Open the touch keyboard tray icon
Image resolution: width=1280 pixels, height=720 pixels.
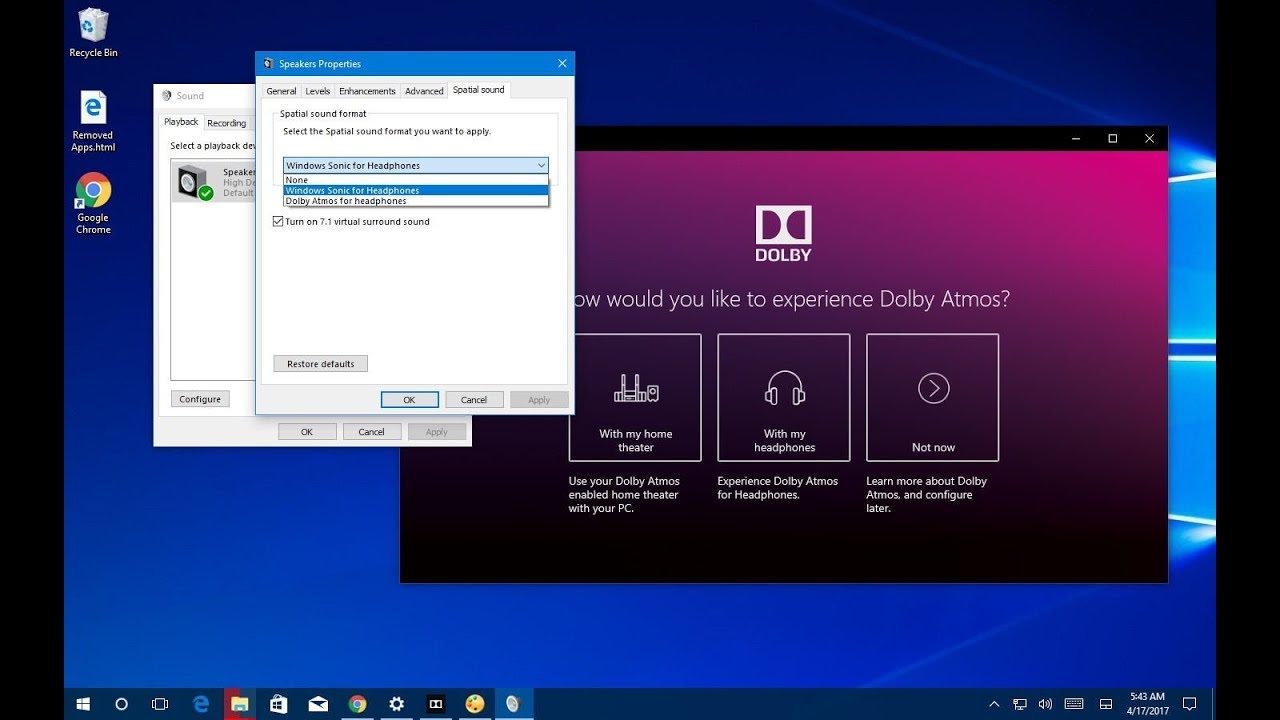click(x=1076, y=704)
